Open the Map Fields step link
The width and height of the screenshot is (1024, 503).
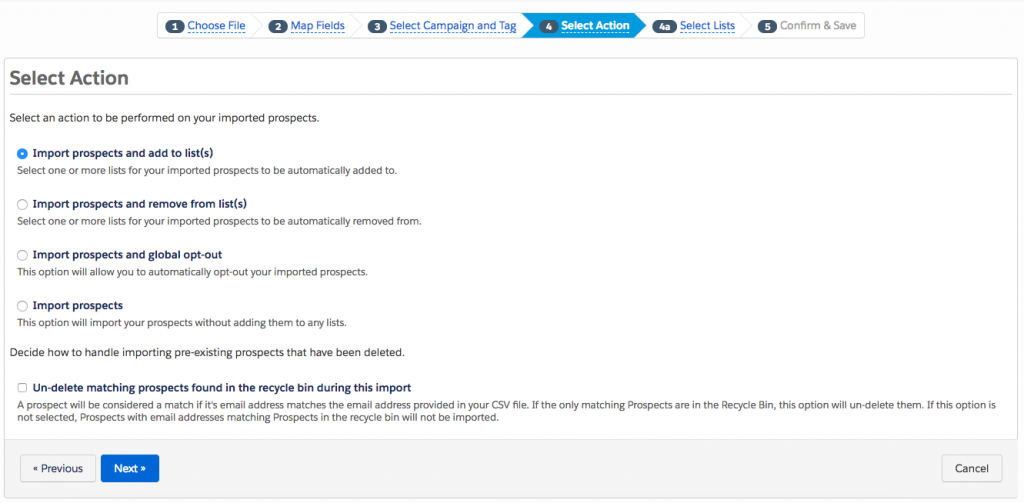click(x=318, y=26)
